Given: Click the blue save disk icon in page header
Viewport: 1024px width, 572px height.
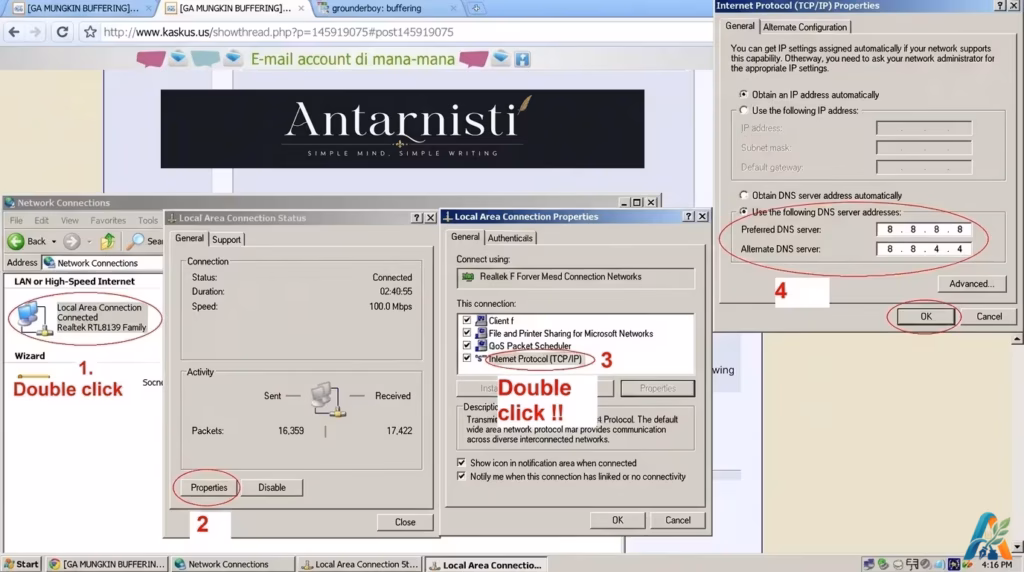Looking at the screenshot, I should (522, 59).
